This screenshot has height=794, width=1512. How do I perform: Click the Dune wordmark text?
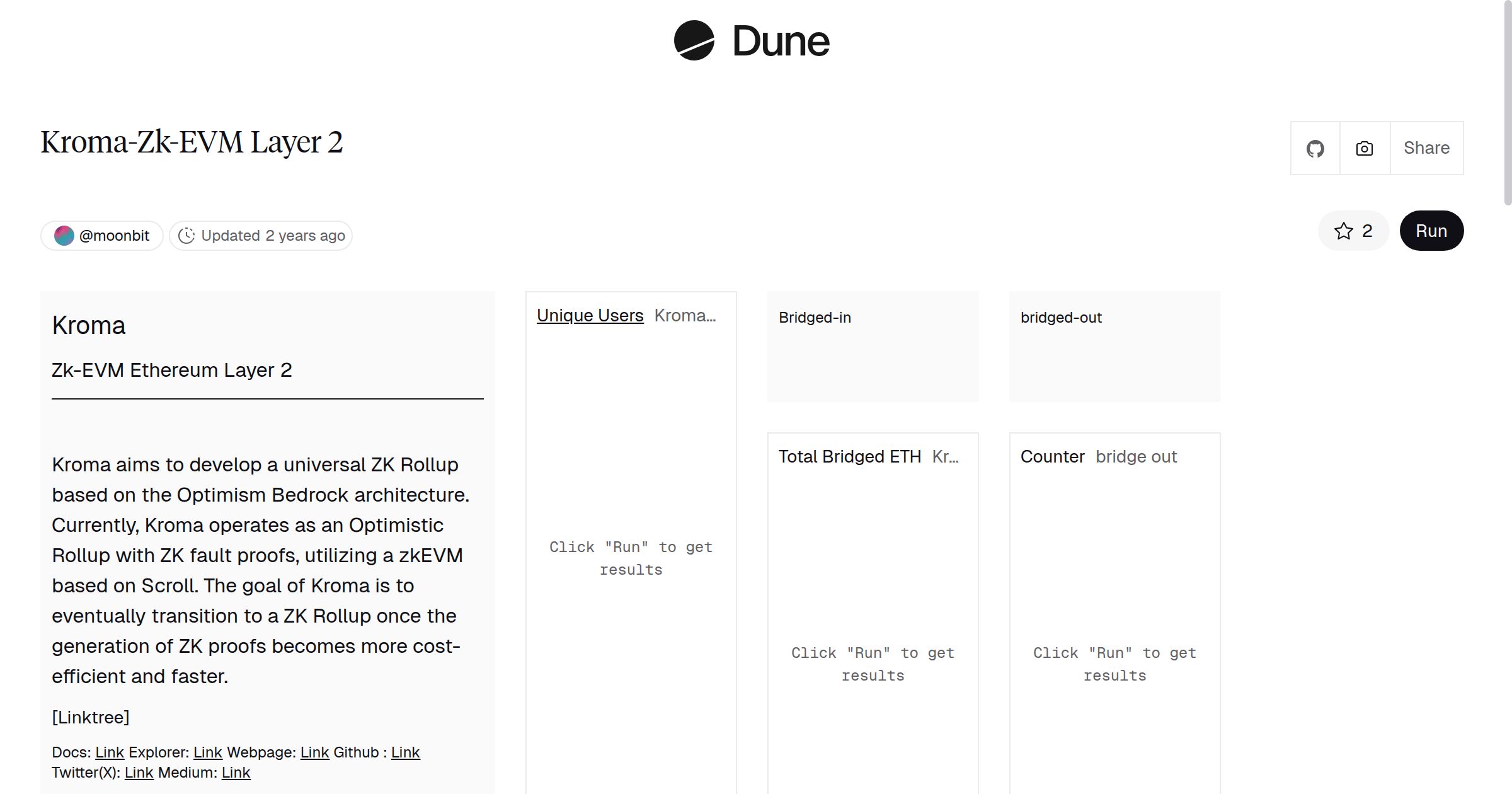tap(781, 41)
